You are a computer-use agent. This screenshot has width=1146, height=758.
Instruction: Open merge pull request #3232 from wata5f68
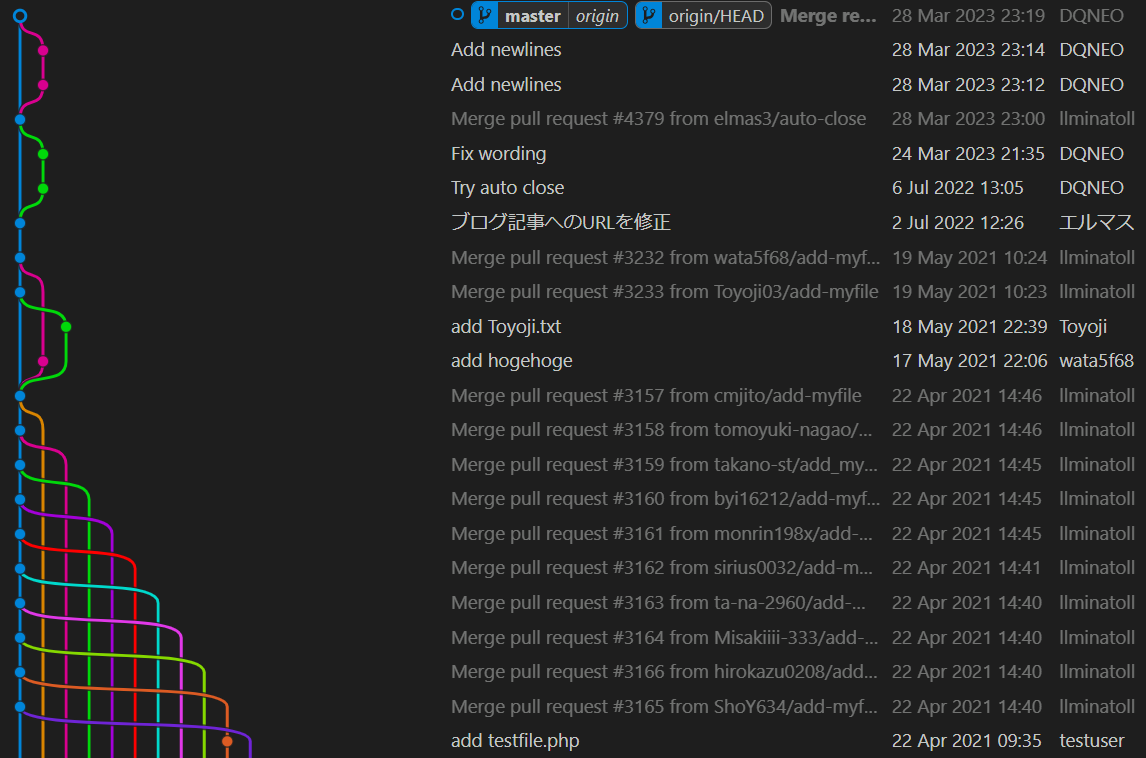click(665, 257)
